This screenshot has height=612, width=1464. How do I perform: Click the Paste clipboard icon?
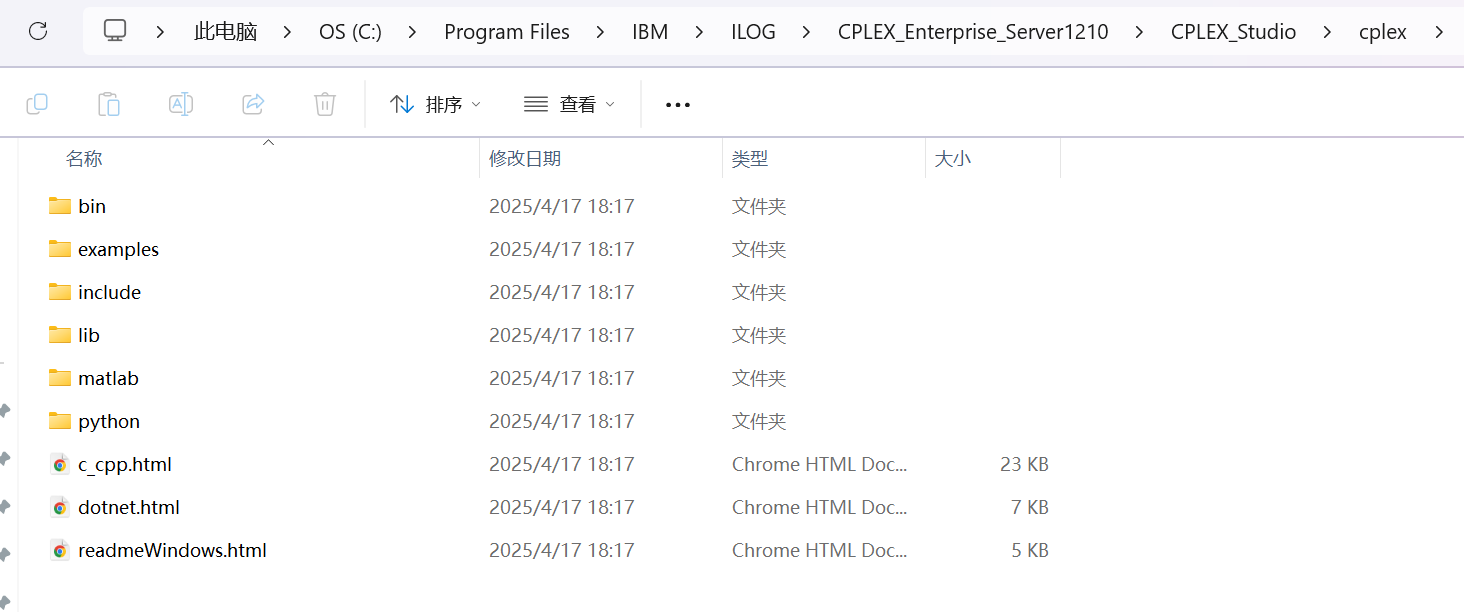(109, 103)
